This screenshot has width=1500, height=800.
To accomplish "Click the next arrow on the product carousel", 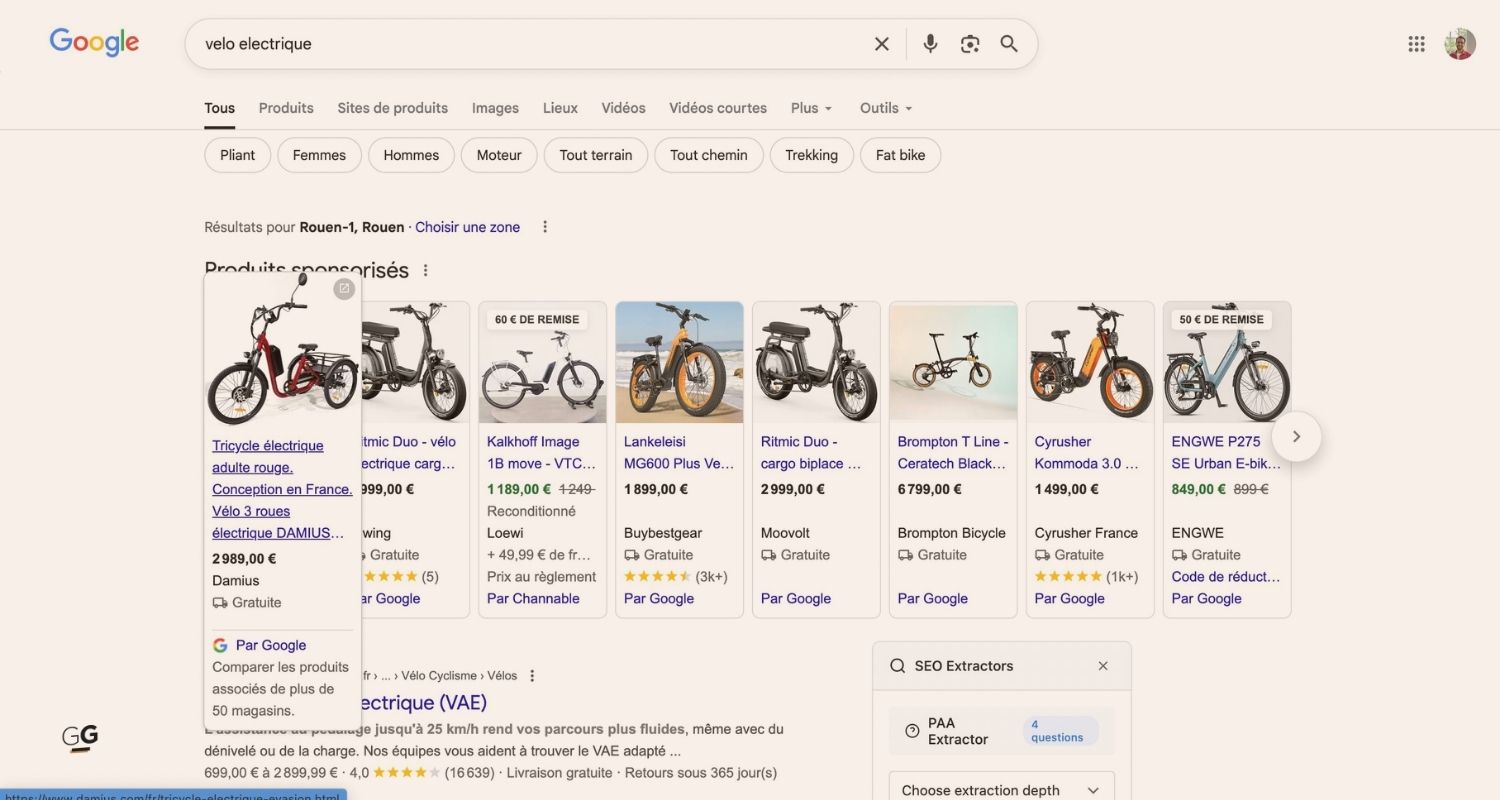I will point(1295,437).
